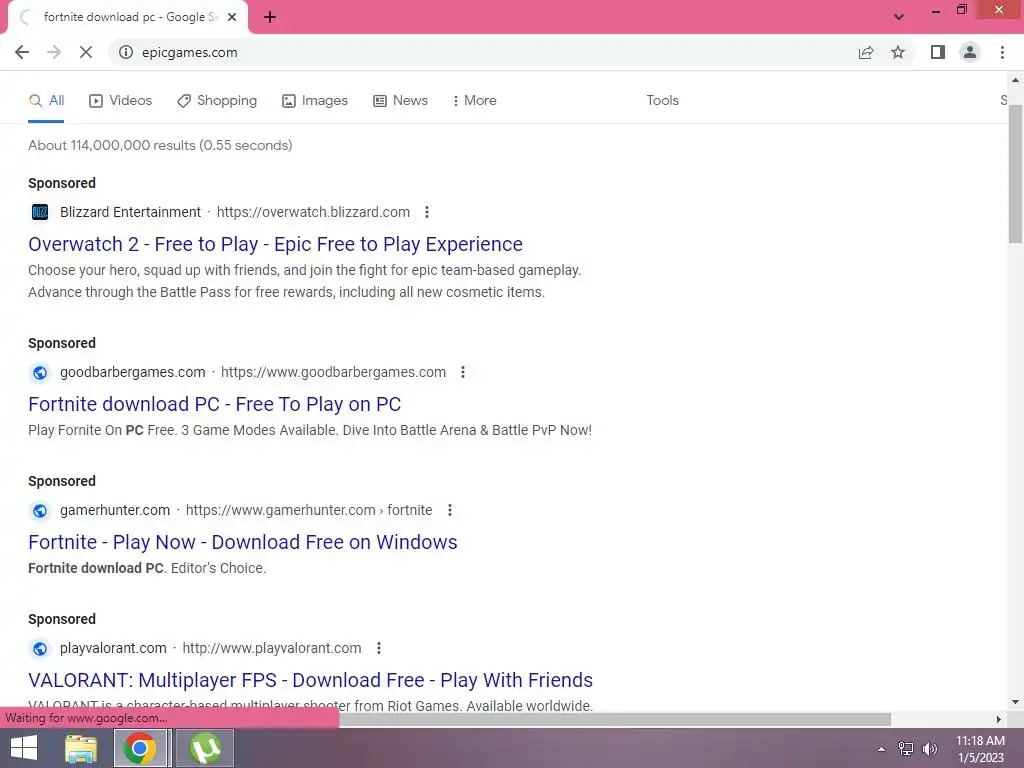
Task: Open options menu for gamerhunter.com ad
Action: click(x=449, y=510)
